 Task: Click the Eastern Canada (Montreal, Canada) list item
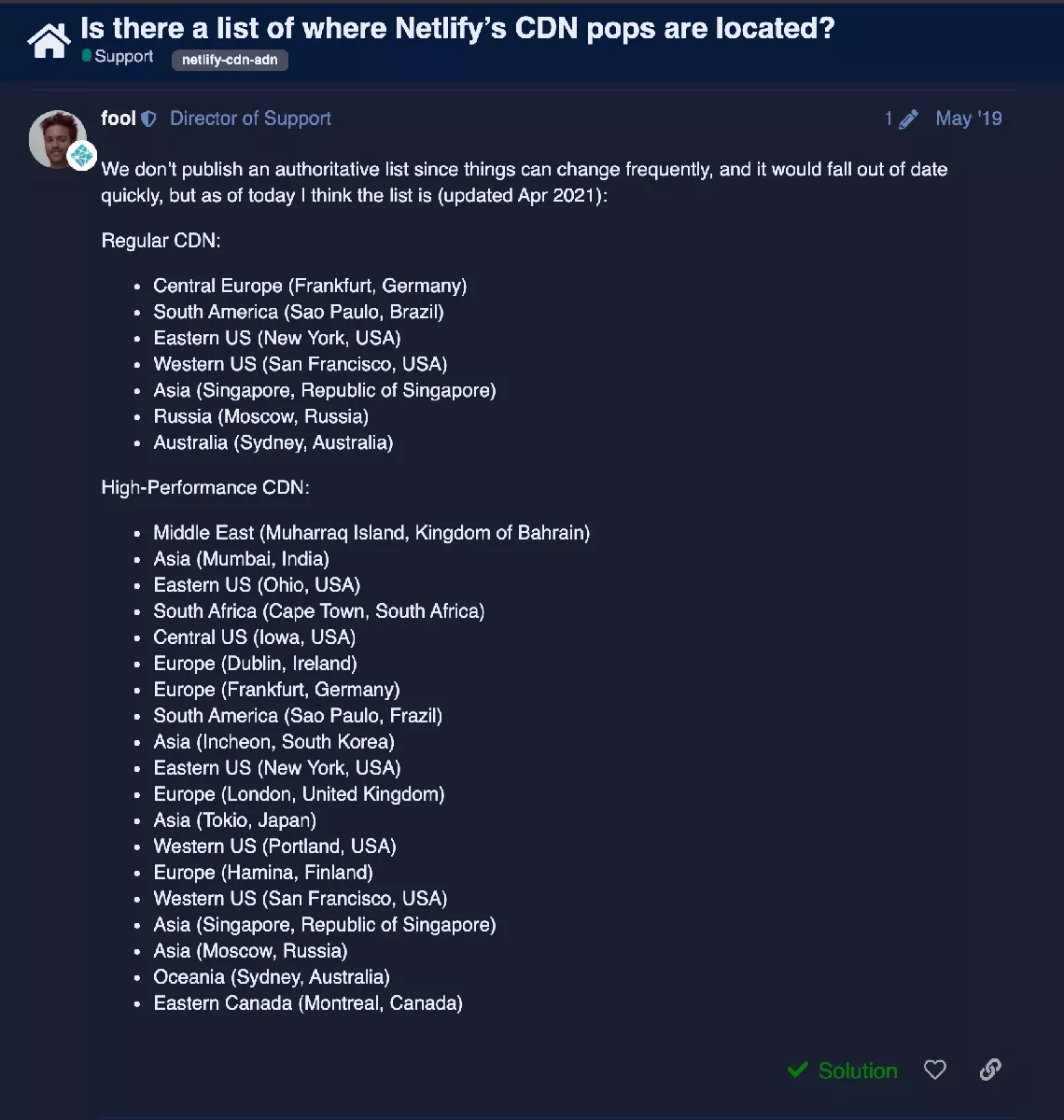[x=308, y=1003]
